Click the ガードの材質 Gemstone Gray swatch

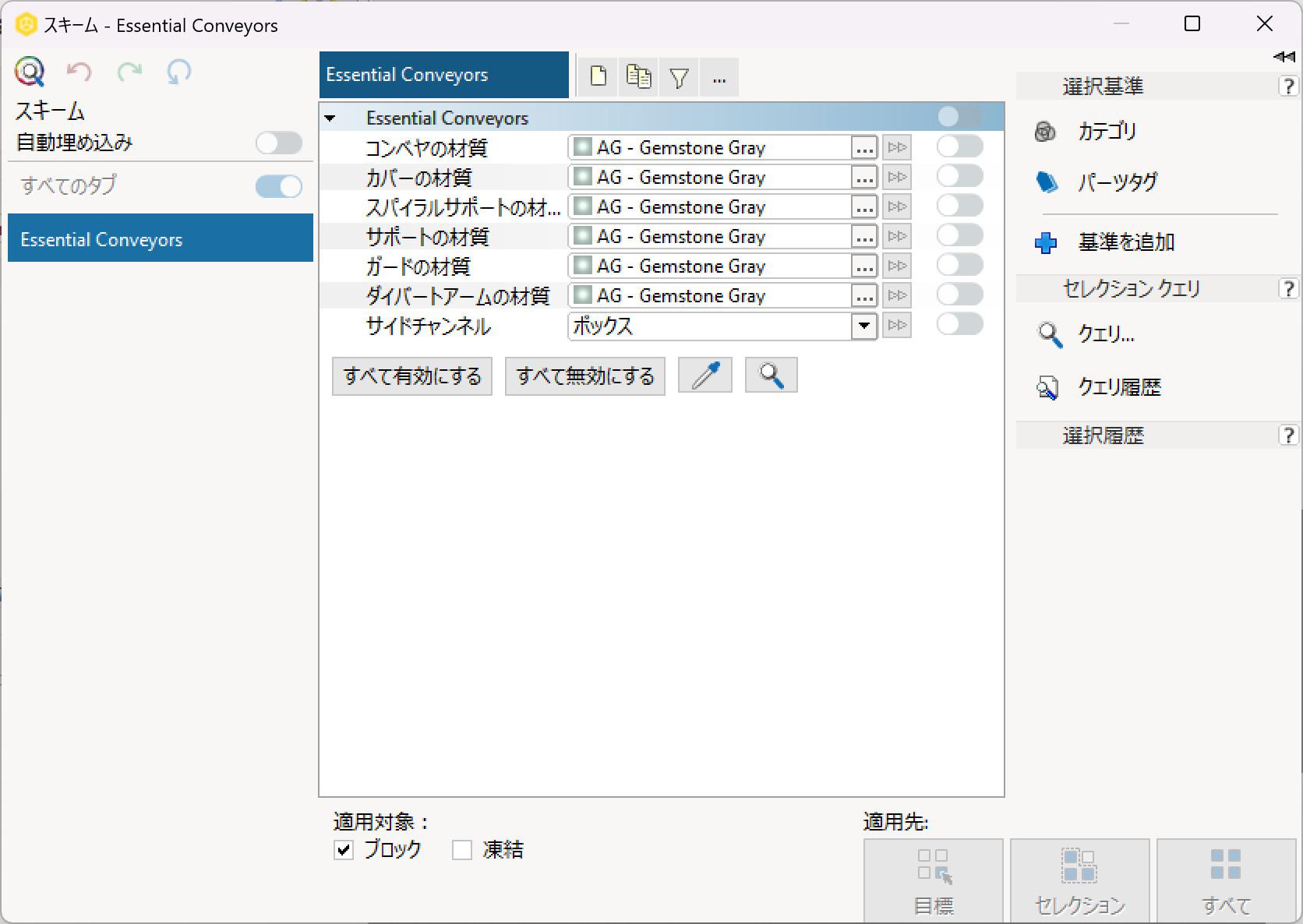[x=581, y=266]
